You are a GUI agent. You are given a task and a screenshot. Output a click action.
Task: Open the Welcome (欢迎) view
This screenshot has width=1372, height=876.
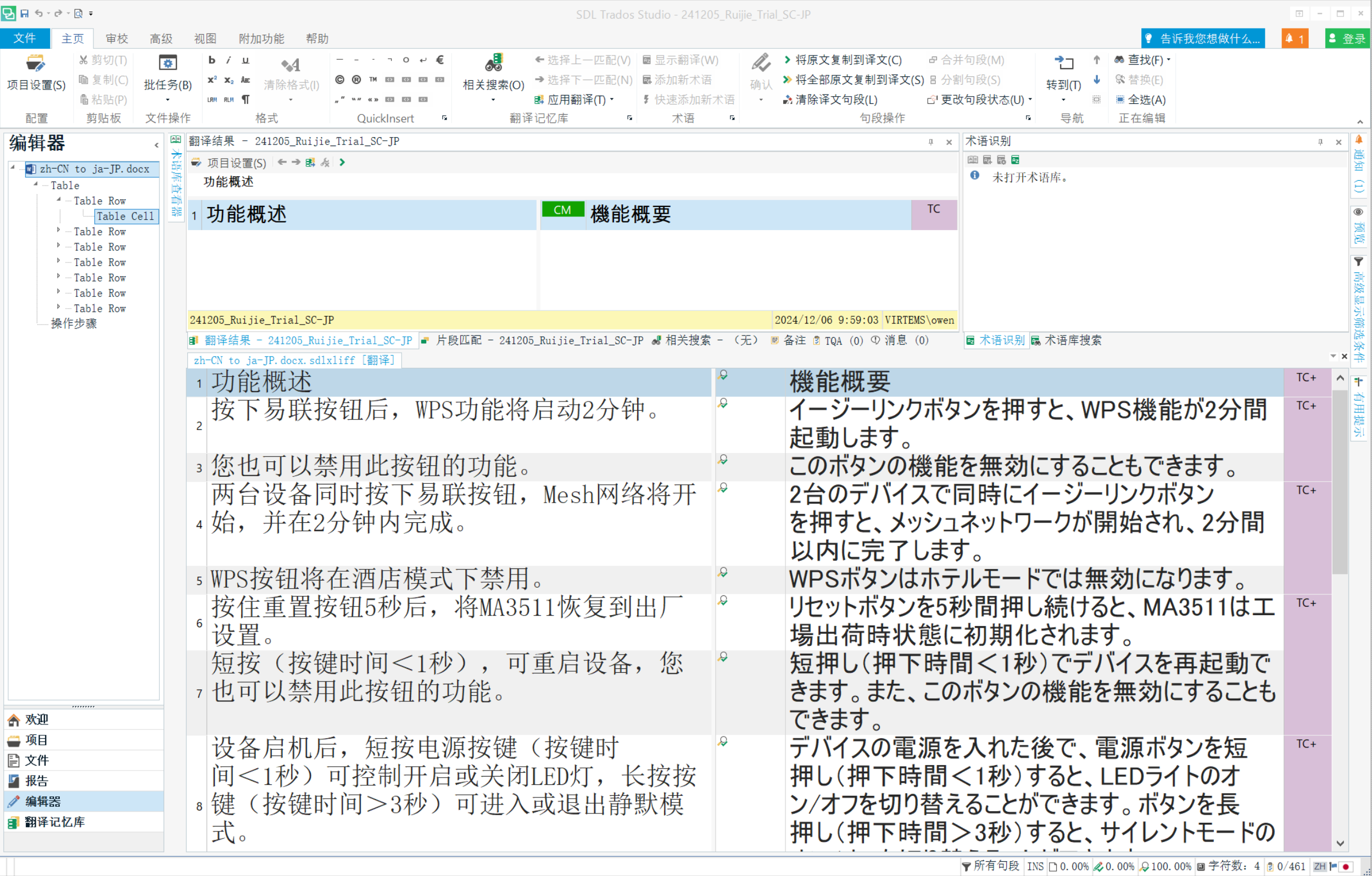83,719
